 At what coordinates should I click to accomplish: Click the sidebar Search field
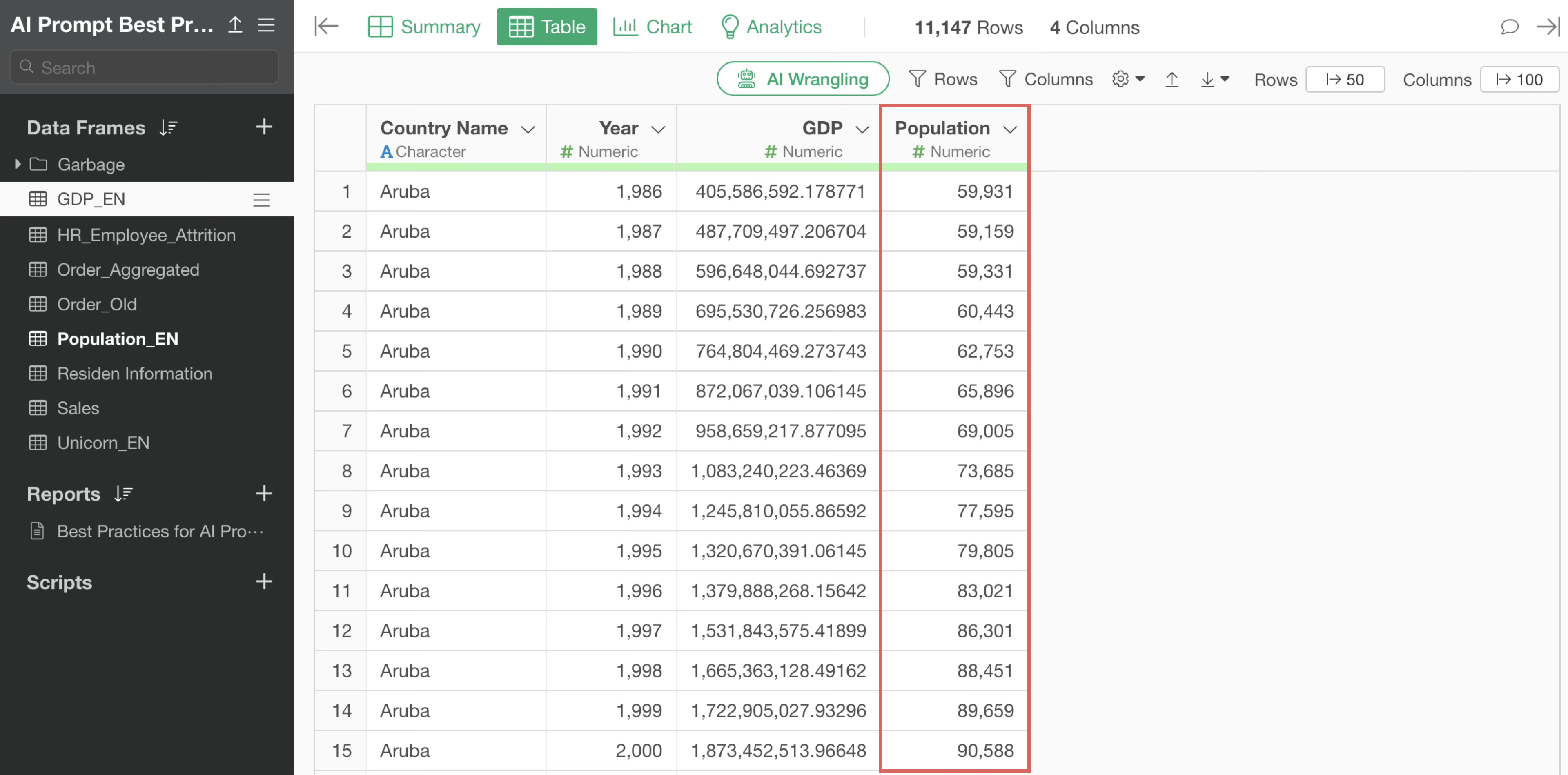click(144, 67)
